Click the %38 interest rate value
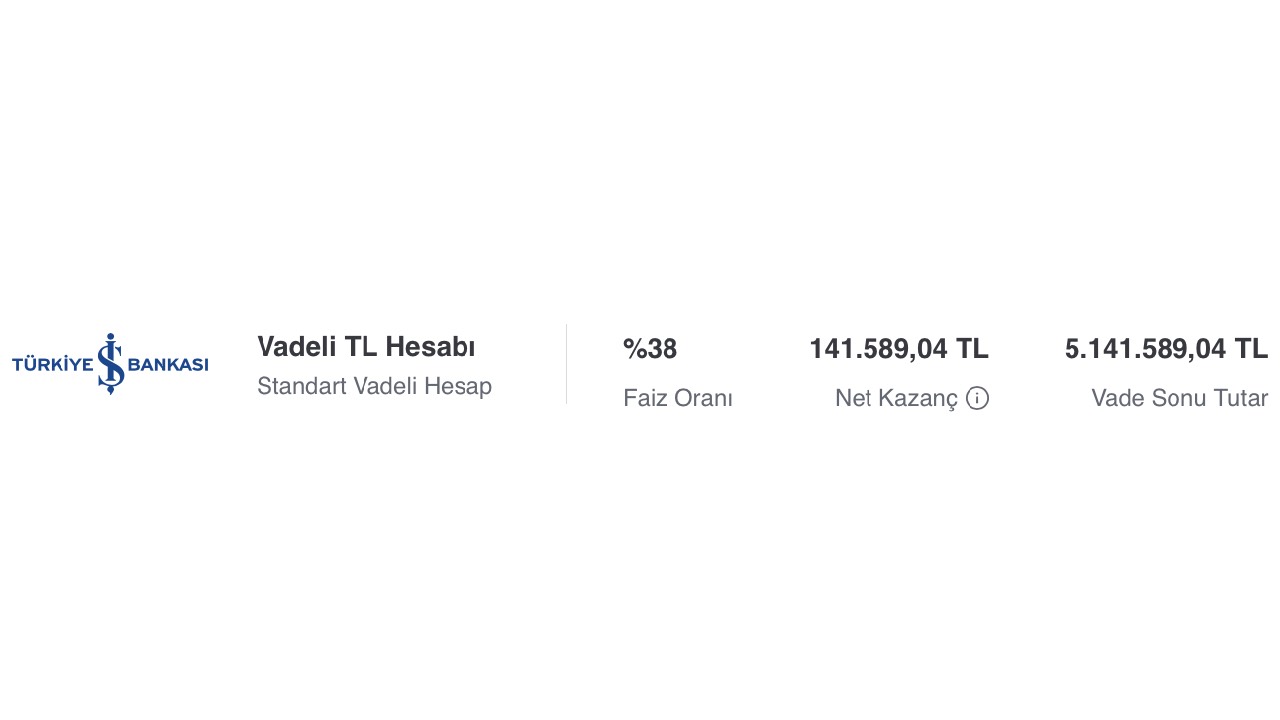The image size is (1280, 720). [x=650, y=349]
